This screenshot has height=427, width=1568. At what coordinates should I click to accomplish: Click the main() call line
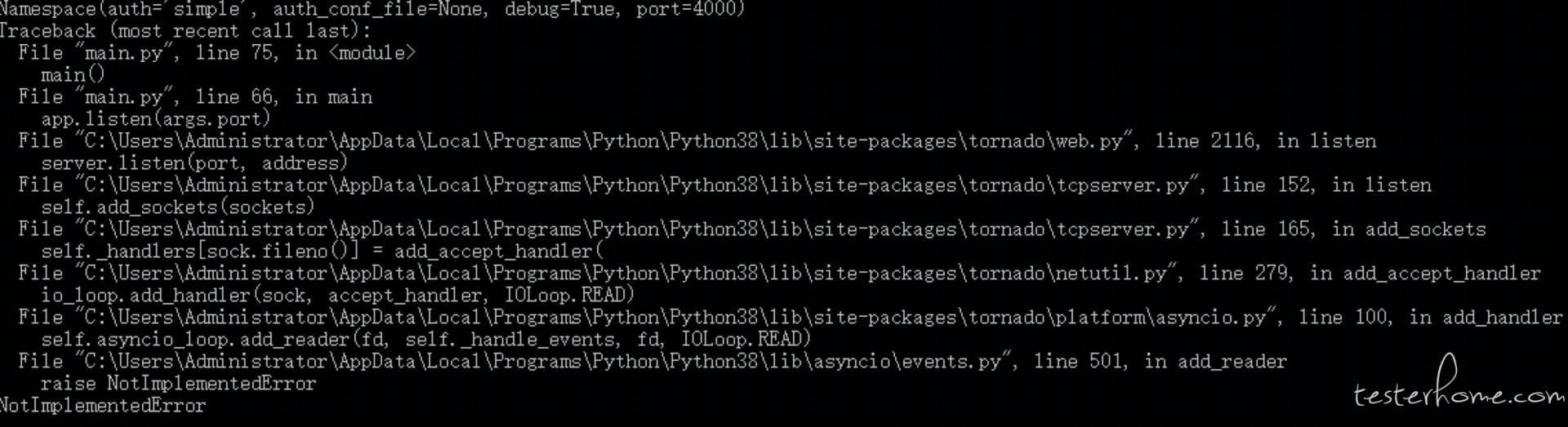pos(73,75)
